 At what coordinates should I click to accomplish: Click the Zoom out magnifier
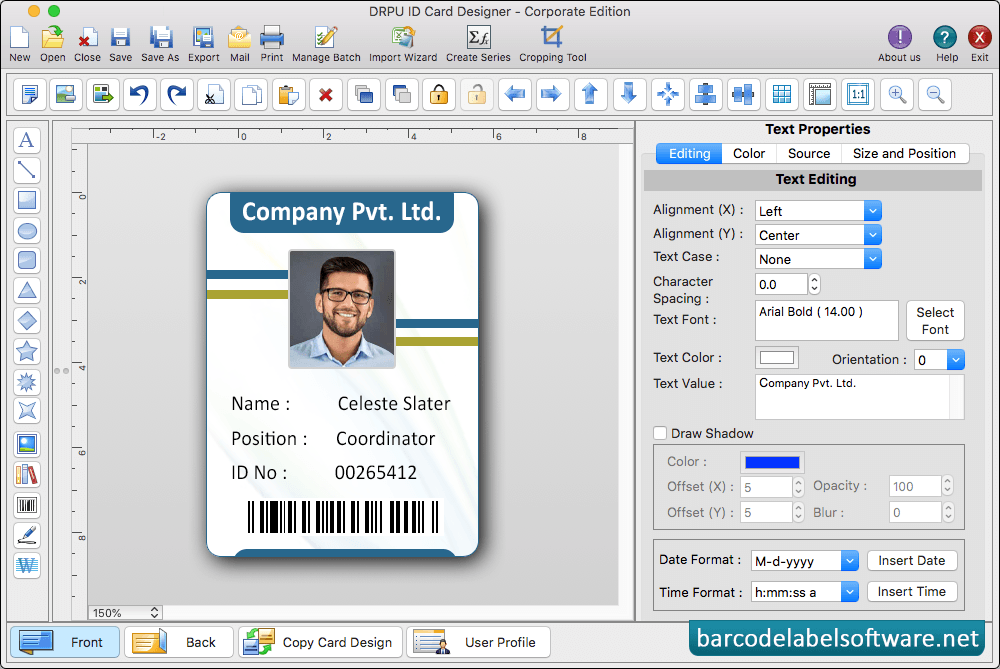tap(935, 95)
